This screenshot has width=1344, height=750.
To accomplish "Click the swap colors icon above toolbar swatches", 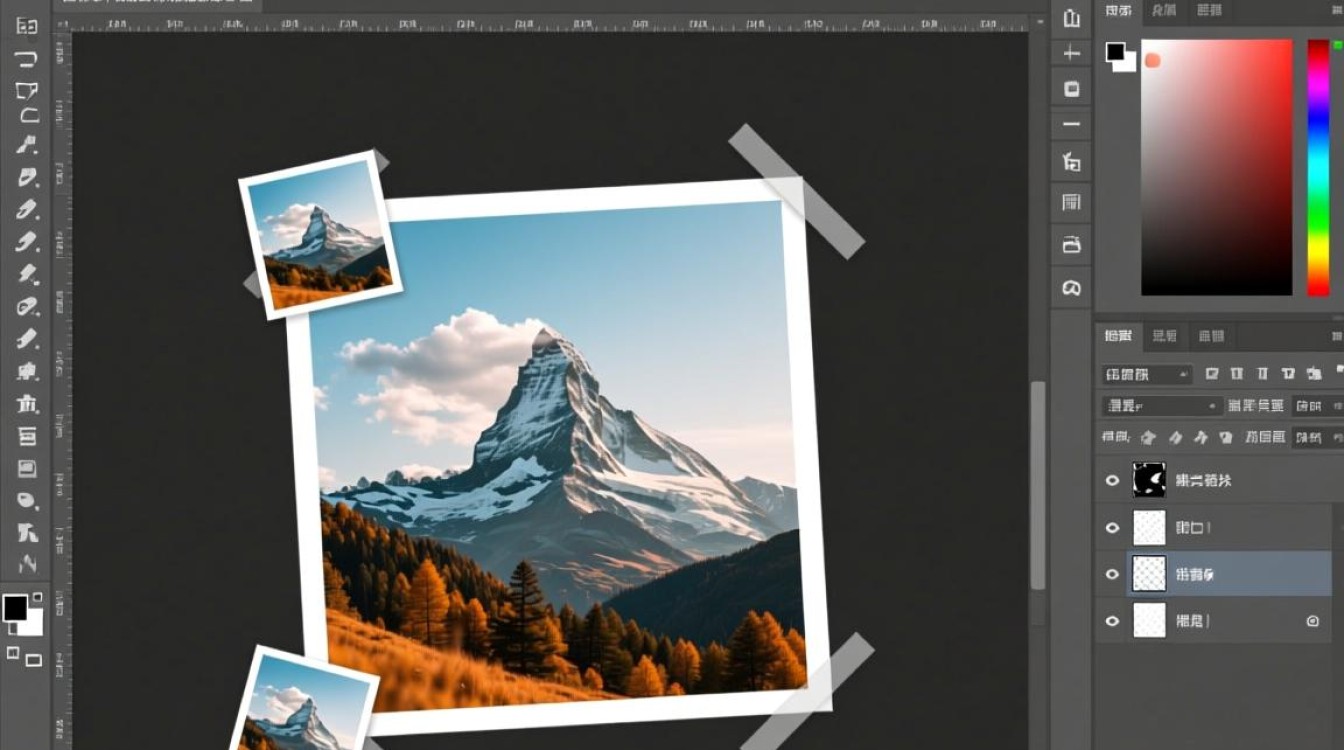I will 38,597.
